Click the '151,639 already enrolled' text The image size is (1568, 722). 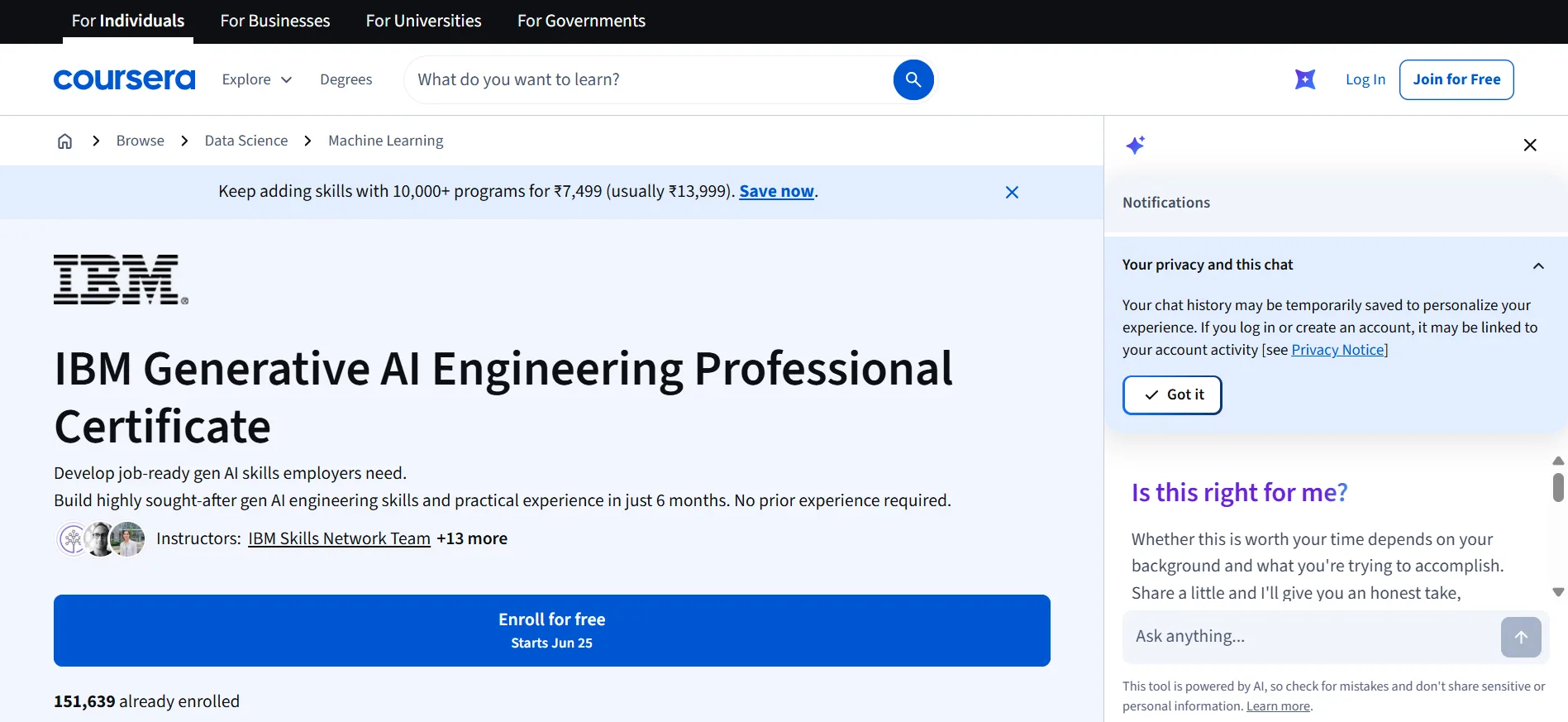[146, 701]
